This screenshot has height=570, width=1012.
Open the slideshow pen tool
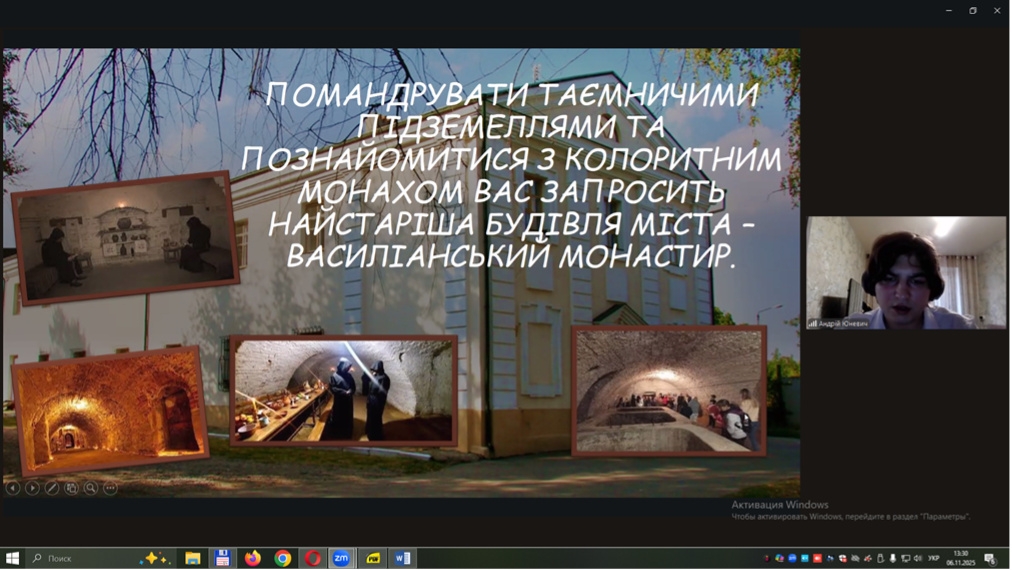[52, 488]
